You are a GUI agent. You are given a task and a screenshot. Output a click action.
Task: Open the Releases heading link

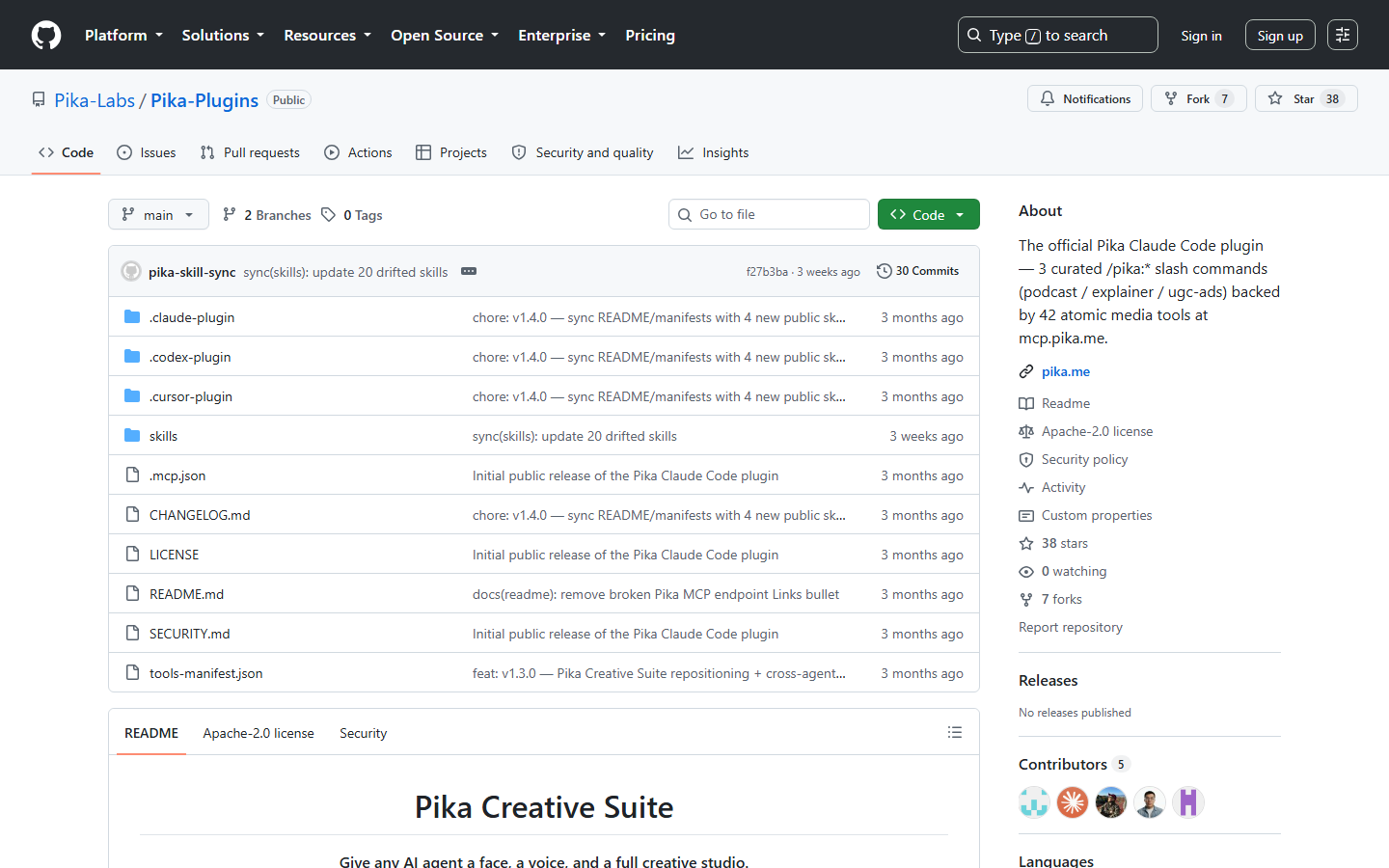click(1049, 680)
